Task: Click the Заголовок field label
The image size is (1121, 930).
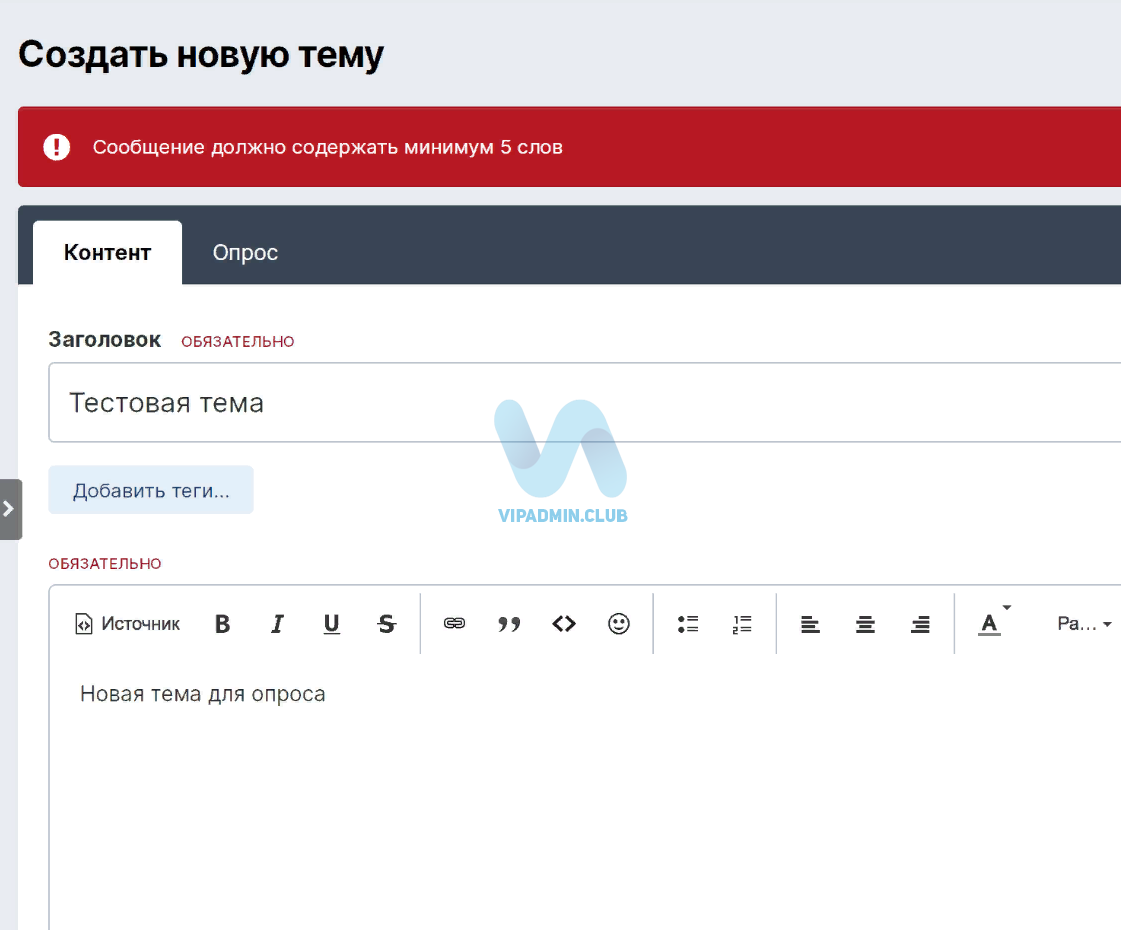Action: (104, 340)
